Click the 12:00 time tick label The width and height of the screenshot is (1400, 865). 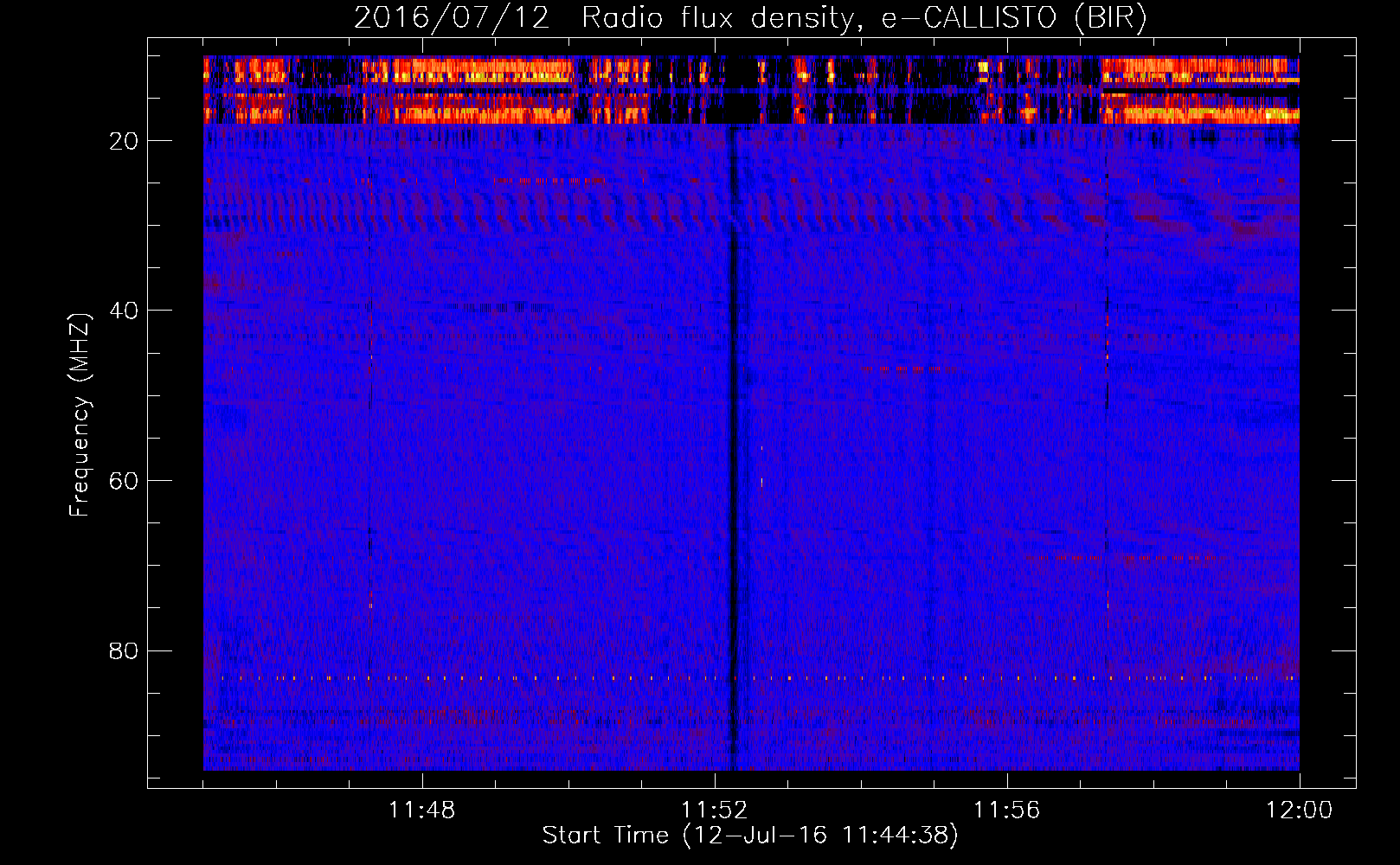[1300, 810]
